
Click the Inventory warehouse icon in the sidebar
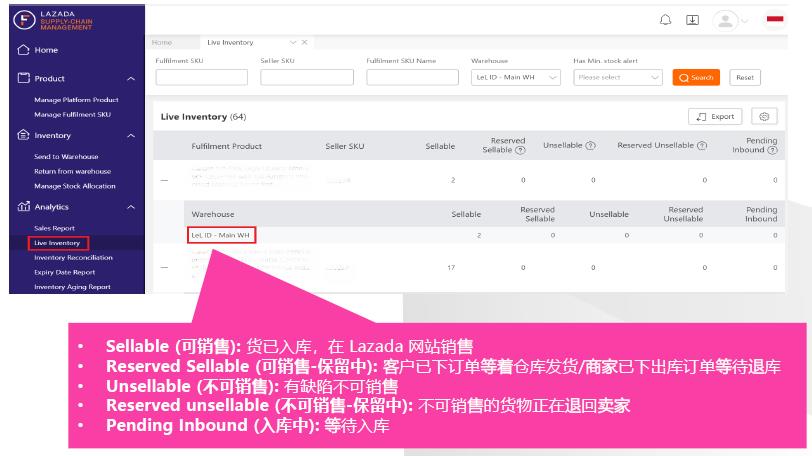(23, 135)
